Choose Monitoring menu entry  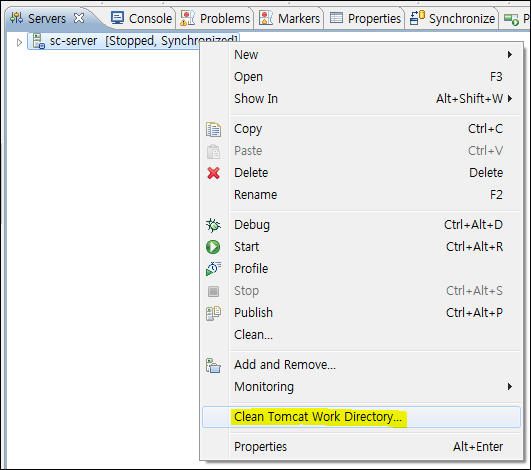[361, 387]
